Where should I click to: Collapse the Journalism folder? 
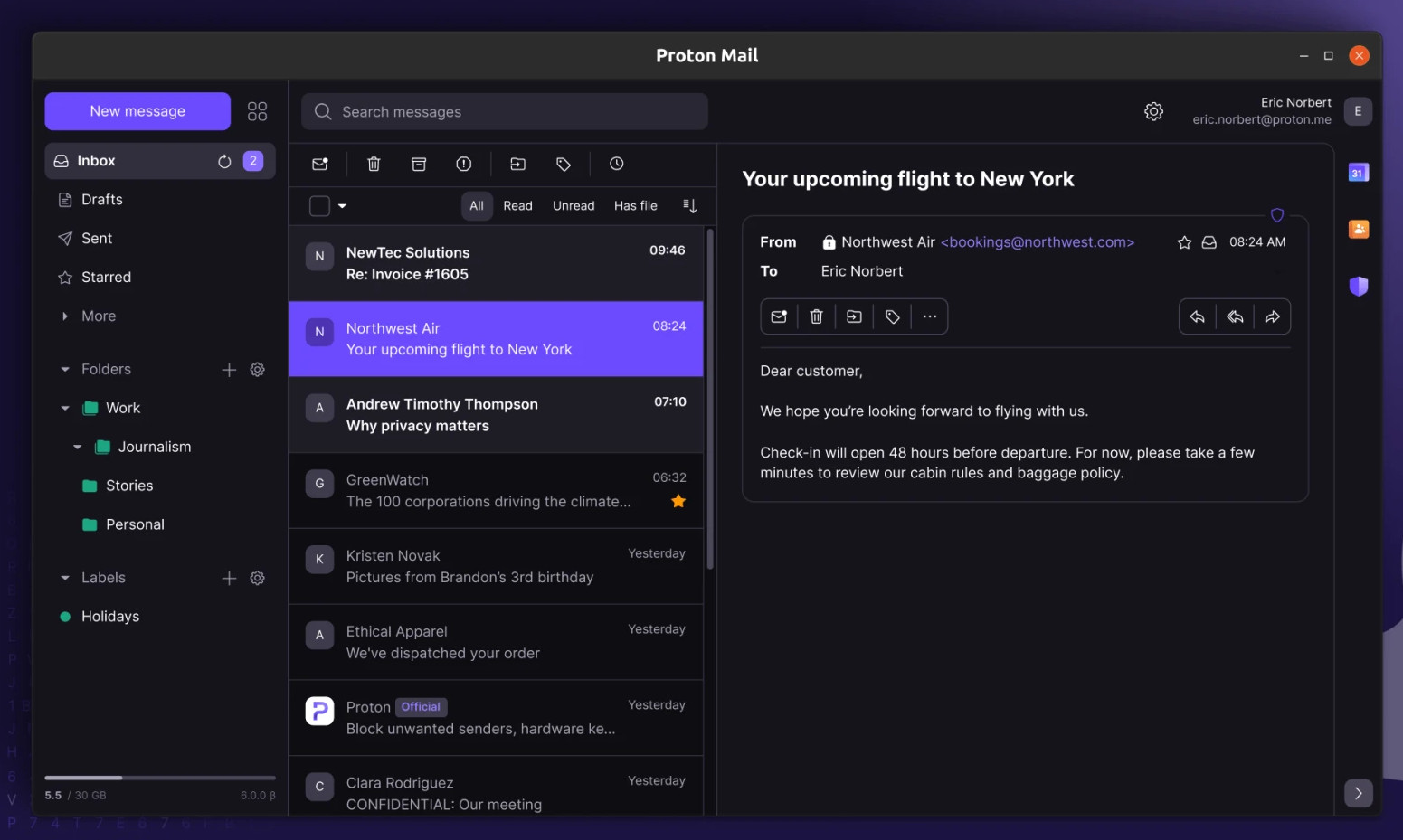pyautogui.click(x=78, y=447)
